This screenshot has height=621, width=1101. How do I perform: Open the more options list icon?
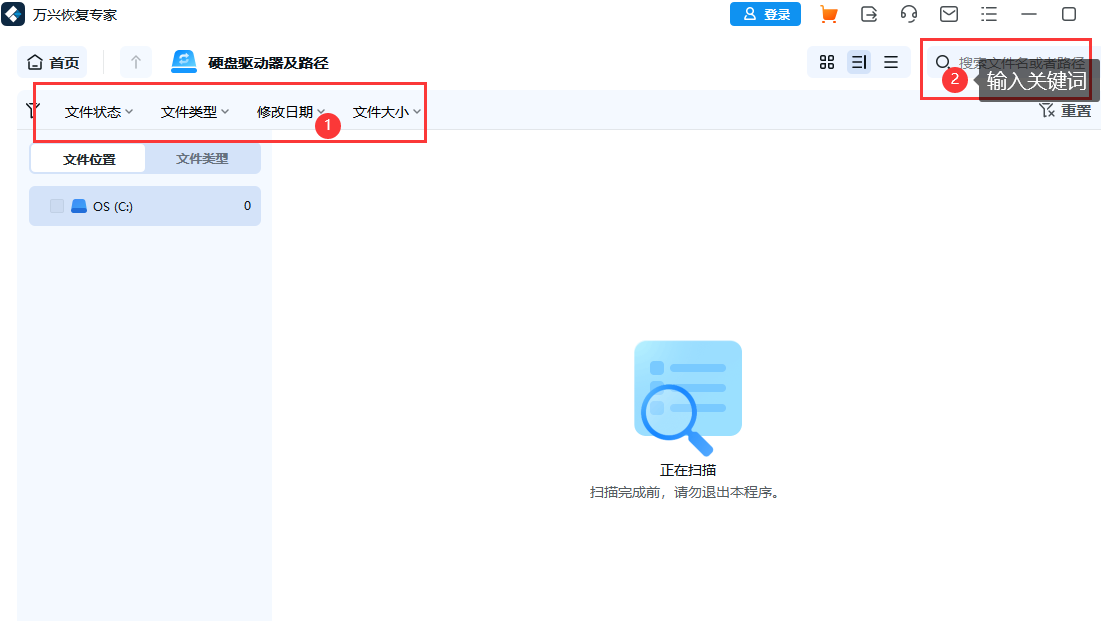[x=988, y=14]
